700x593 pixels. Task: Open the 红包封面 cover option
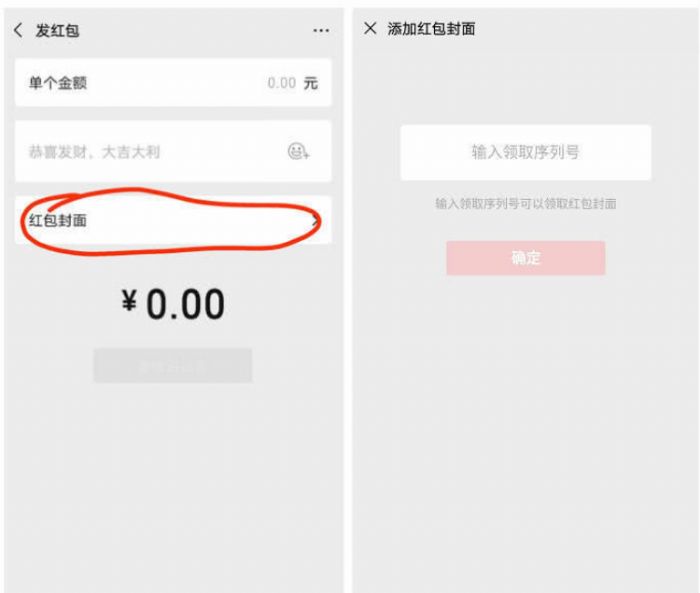coord(173,220)
